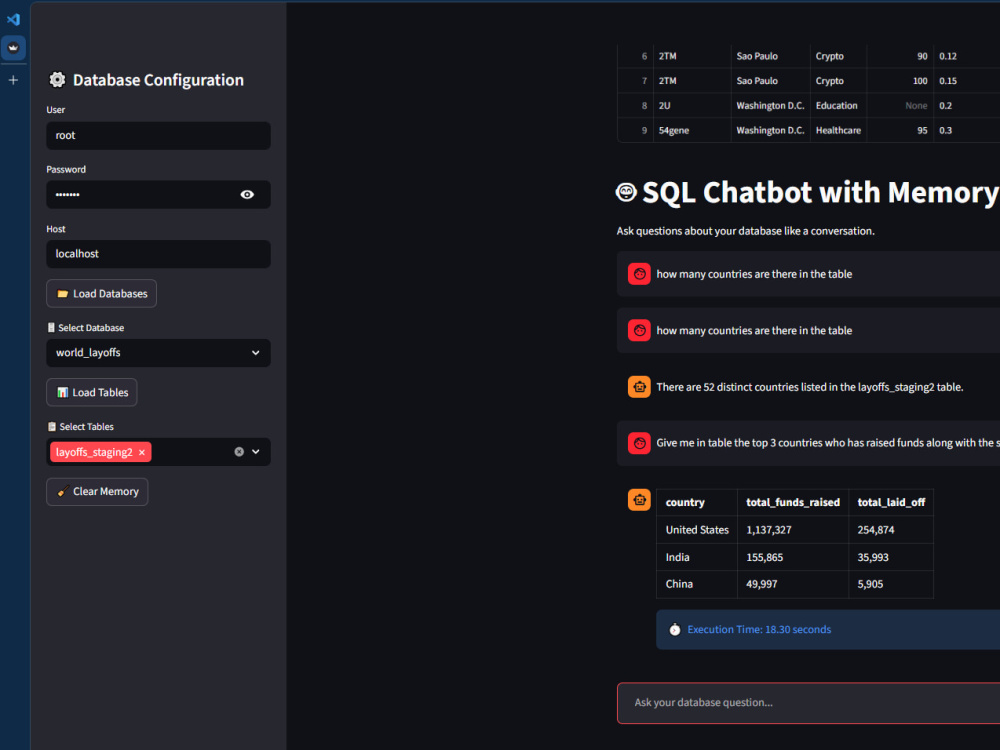Click the 2U company cell
Image resolution: width=1000 pixels, height=750 pixels.
coord(692,106)
